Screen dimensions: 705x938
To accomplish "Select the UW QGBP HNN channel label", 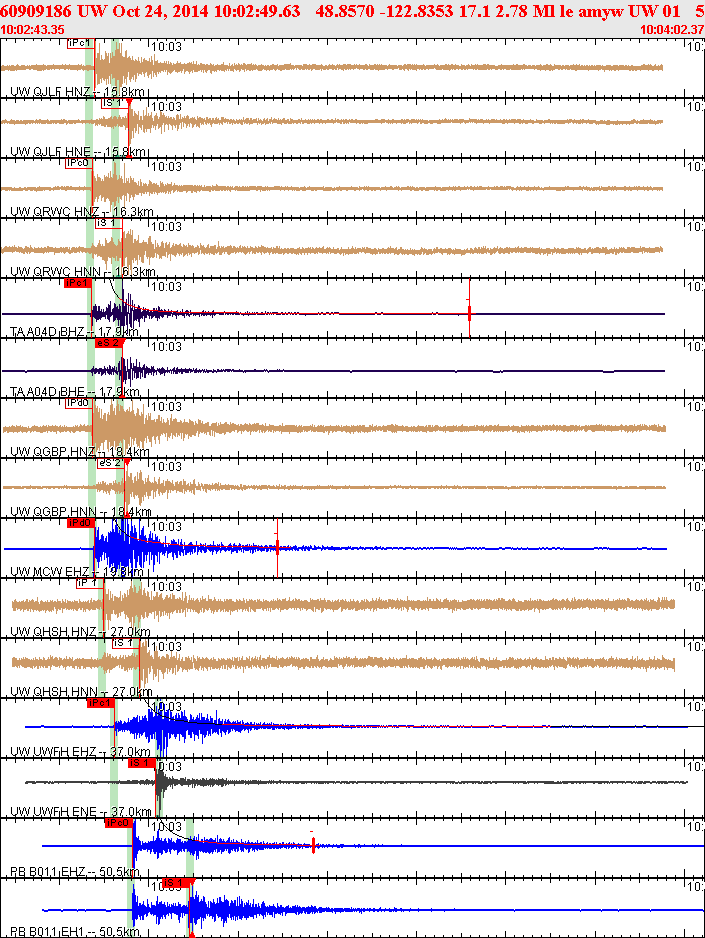I will [x=81, y=511].
